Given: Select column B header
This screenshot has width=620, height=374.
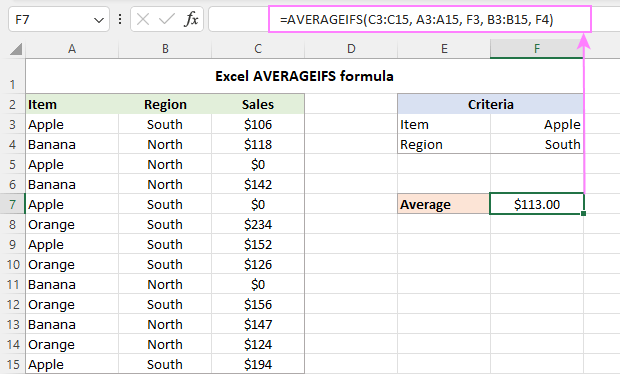Looking at the screenshot, I should tap(165, 49).
